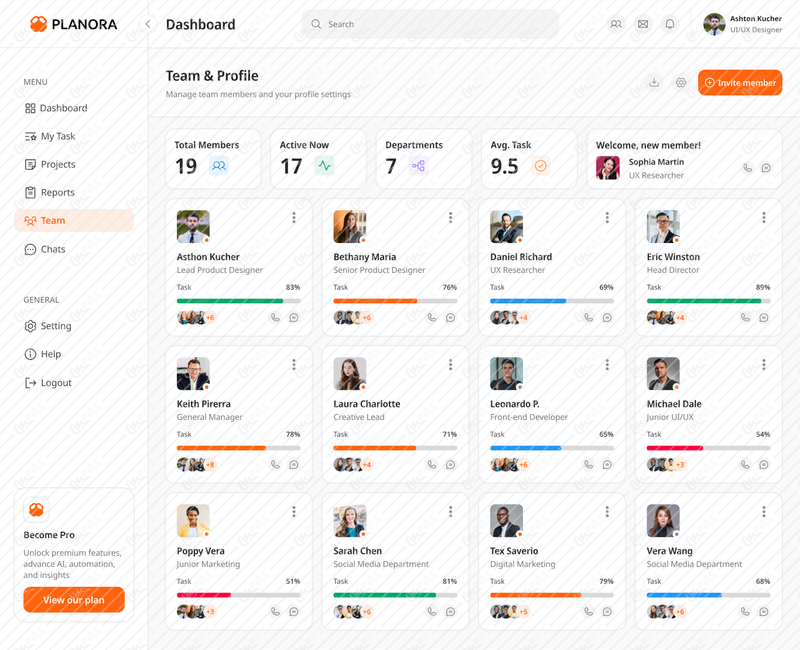Open the notifications bell
The image size is (800, 650).
tap(670, 24)
